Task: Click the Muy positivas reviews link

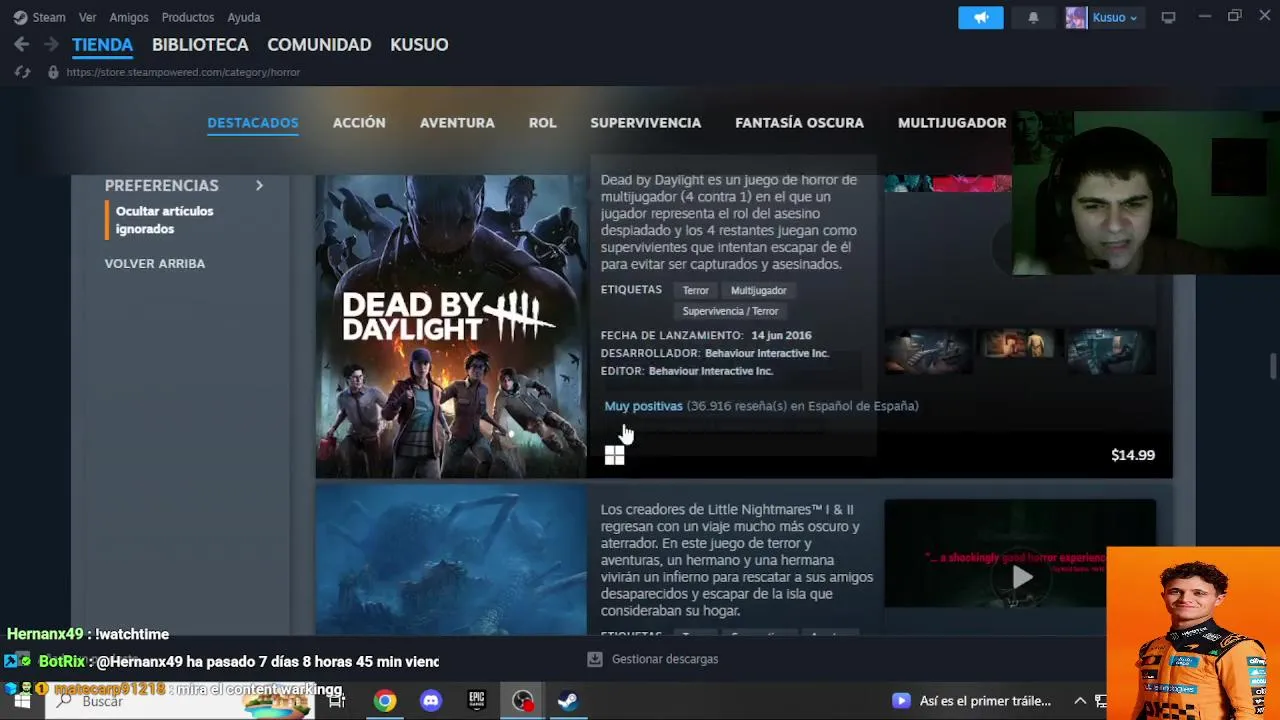Action: click(x=643, y=406)
